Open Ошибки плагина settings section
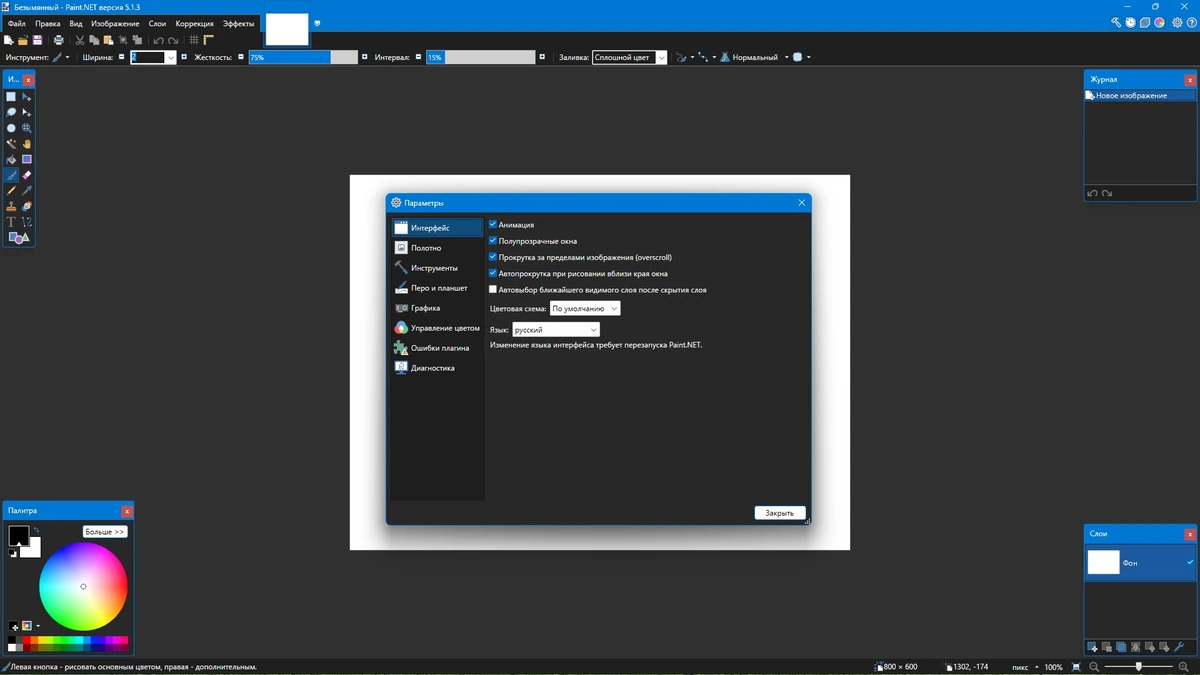Viewport: 1200px width, 675px height. point(438,348)
